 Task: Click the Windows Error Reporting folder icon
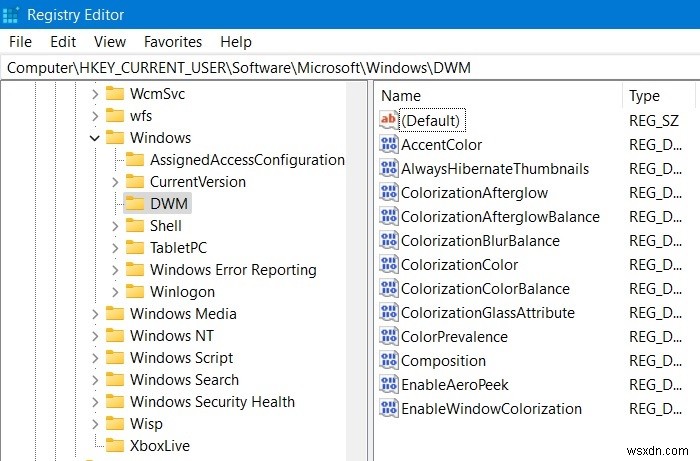pos(135,270)
